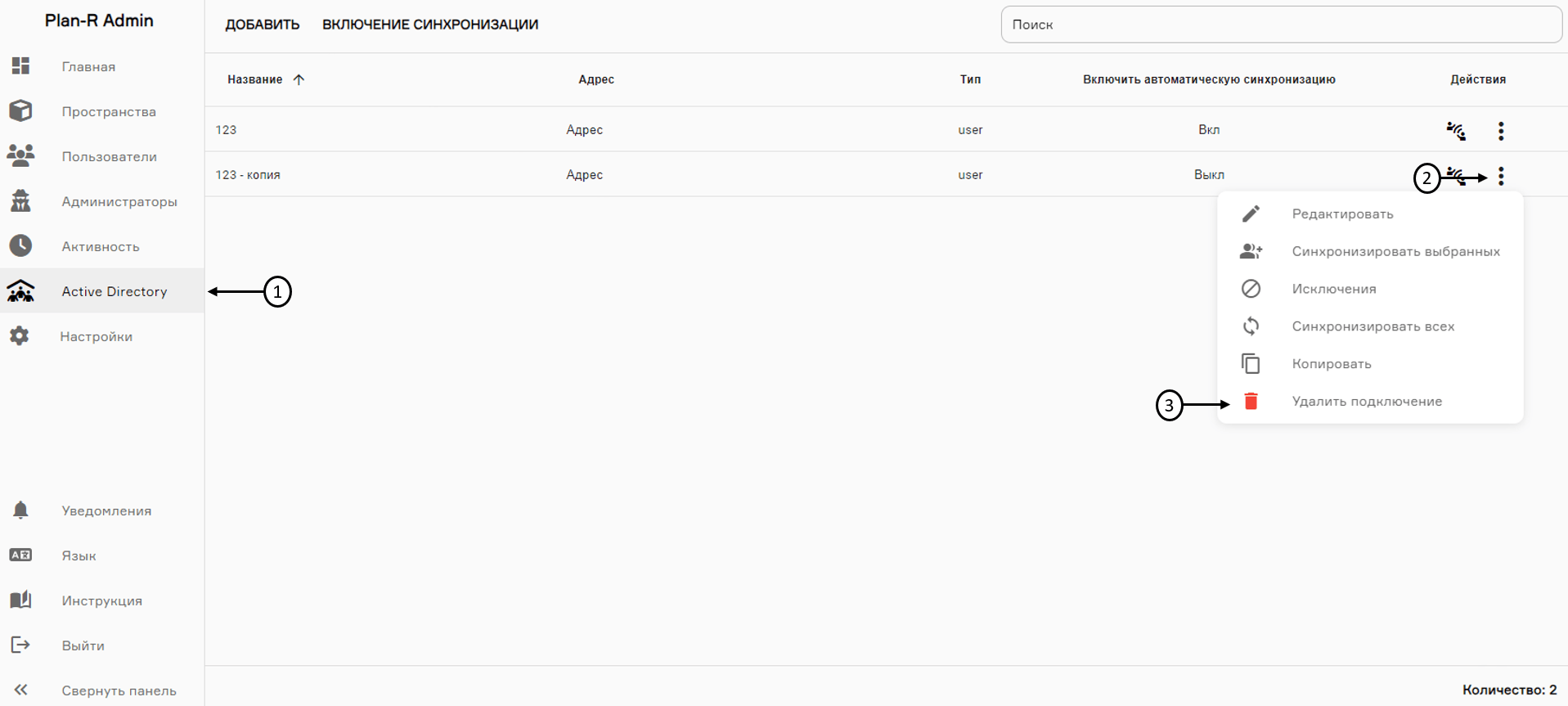
Task: Open the Пространства cube icon in sidebar
Action: tap(21, 111)
